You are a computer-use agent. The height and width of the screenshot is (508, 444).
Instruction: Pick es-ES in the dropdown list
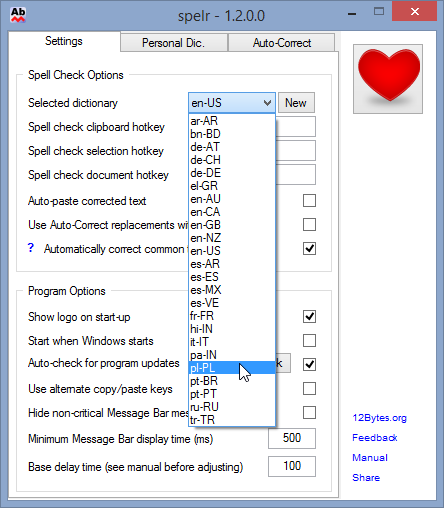[232, 277]
